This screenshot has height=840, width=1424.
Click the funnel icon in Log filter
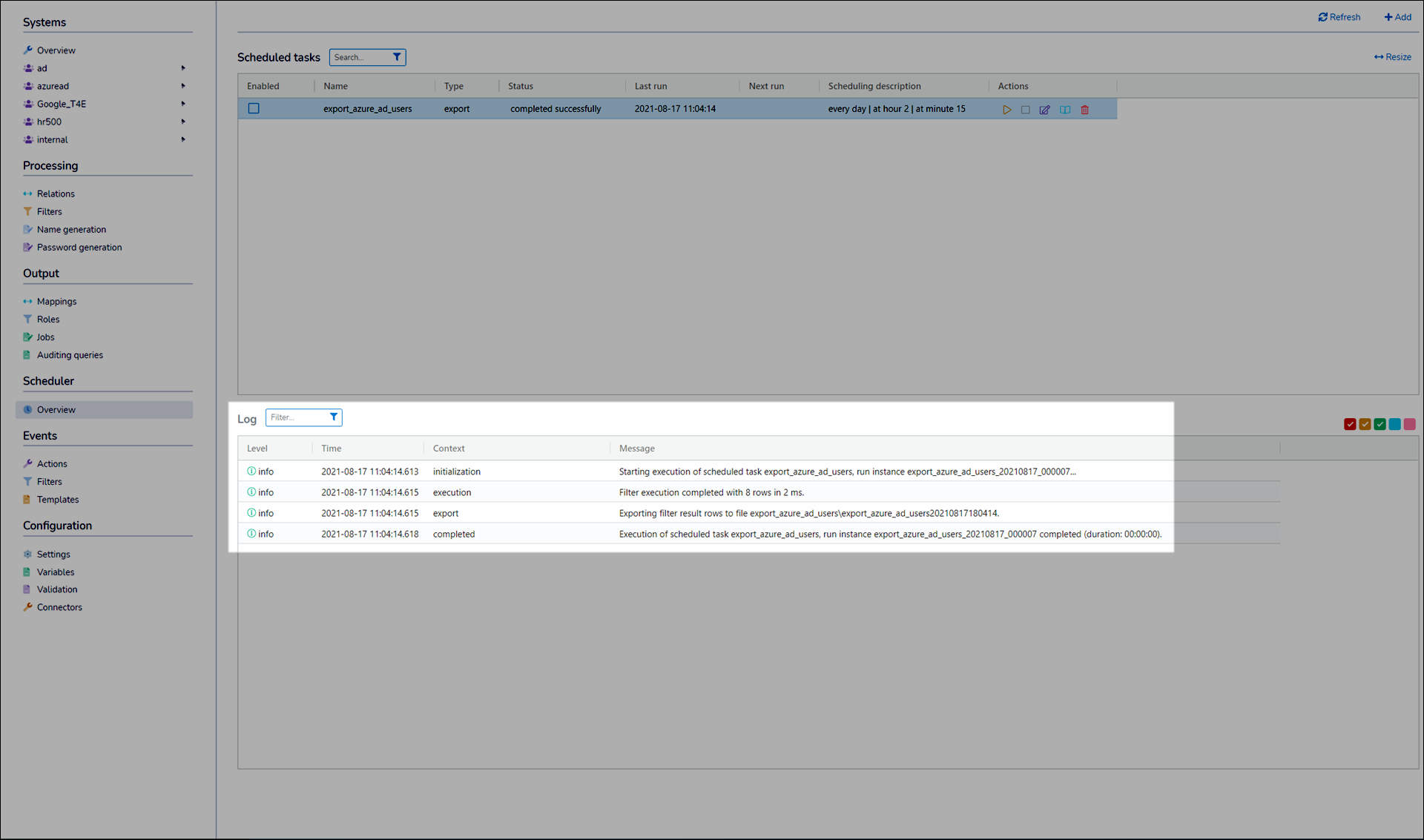[334, 417]
